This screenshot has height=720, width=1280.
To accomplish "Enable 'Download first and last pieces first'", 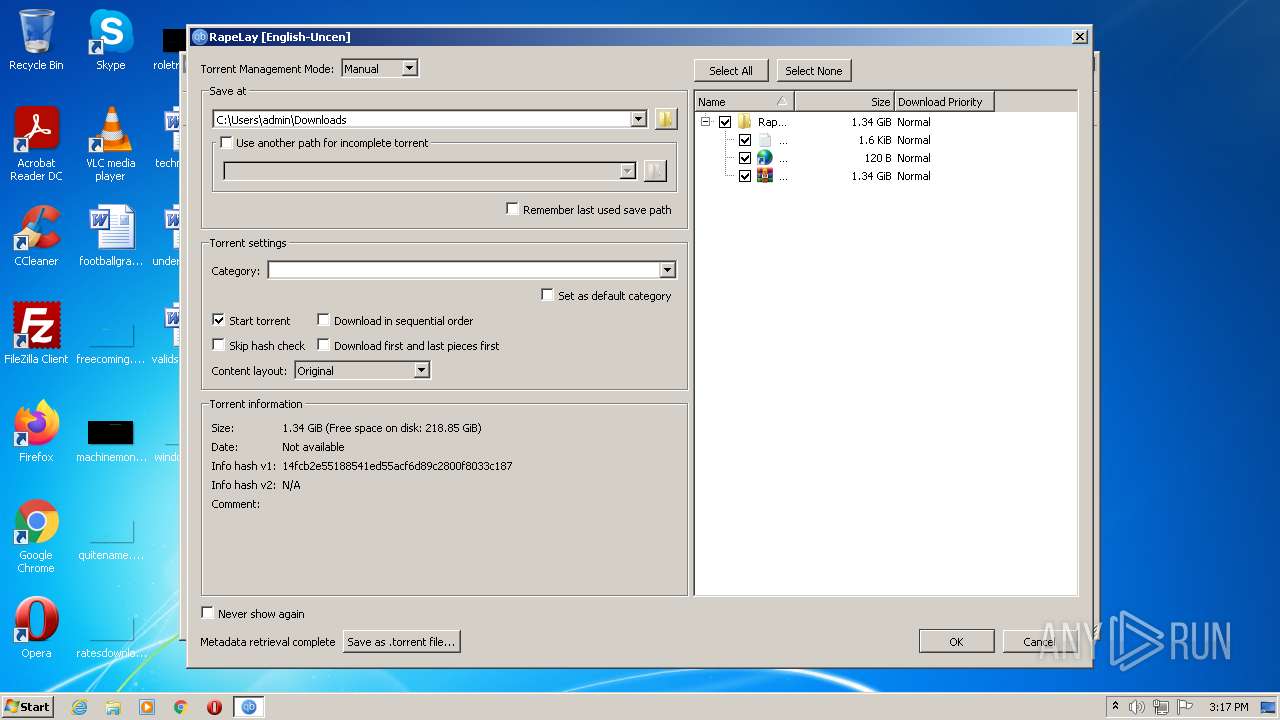I will [x=324, y=345].
